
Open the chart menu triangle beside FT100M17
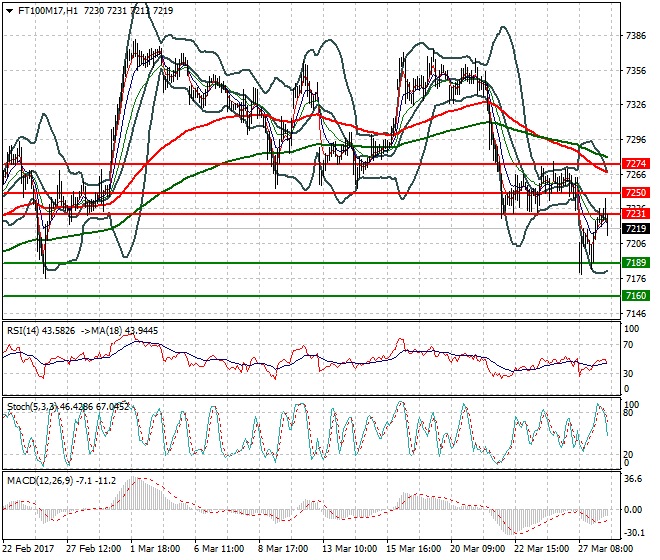(x=10, y=11)
